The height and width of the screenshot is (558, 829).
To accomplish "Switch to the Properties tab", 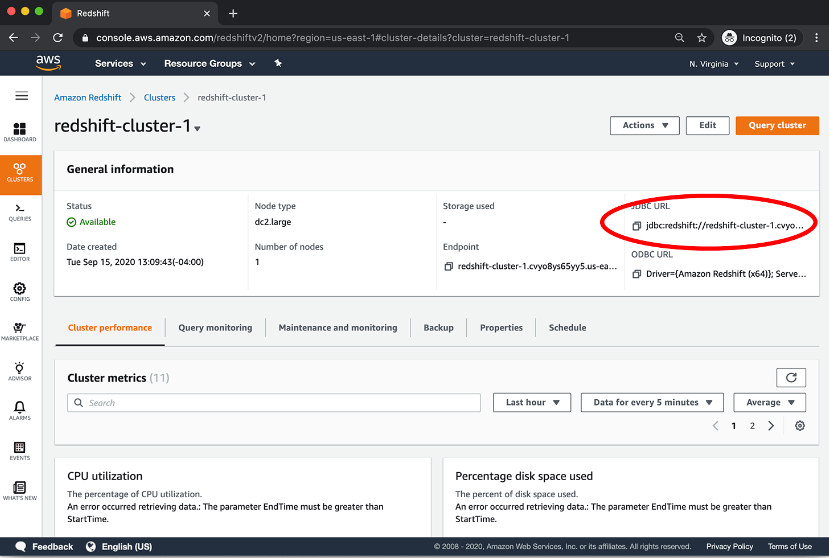I will (x=501, y=328).
